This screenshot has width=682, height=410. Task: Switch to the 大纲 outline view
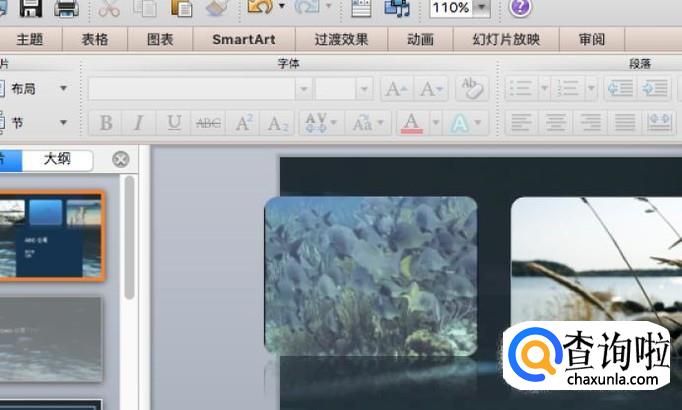57,159
